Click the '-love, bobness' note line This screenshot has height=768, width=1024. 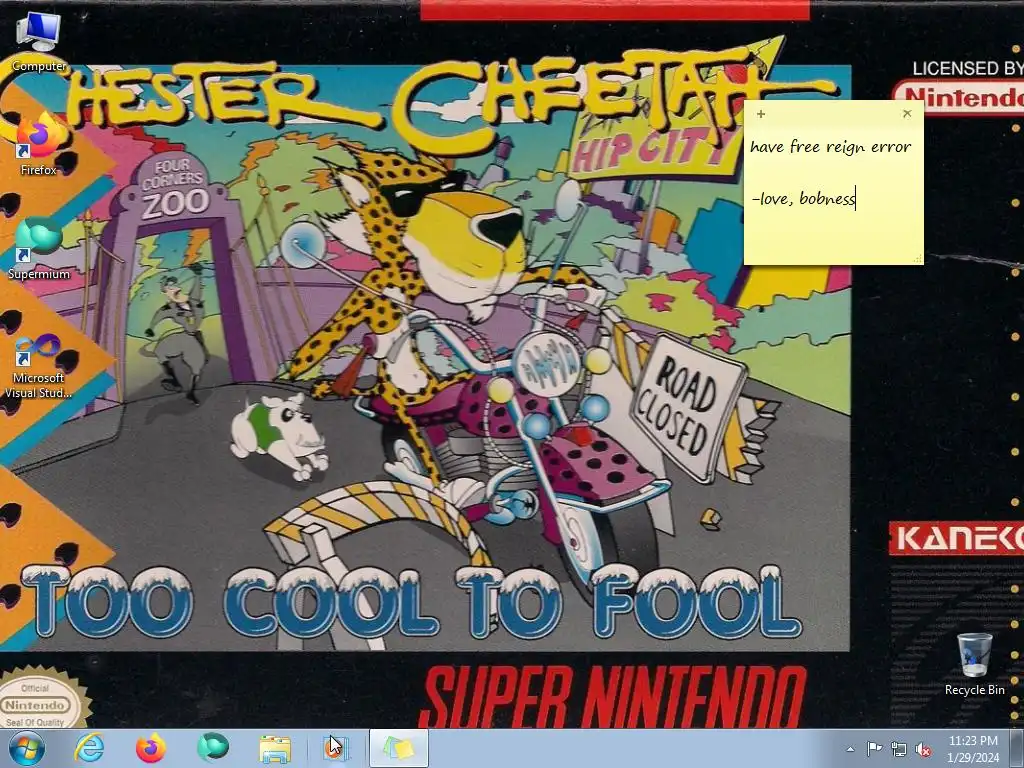click(803, 198)
